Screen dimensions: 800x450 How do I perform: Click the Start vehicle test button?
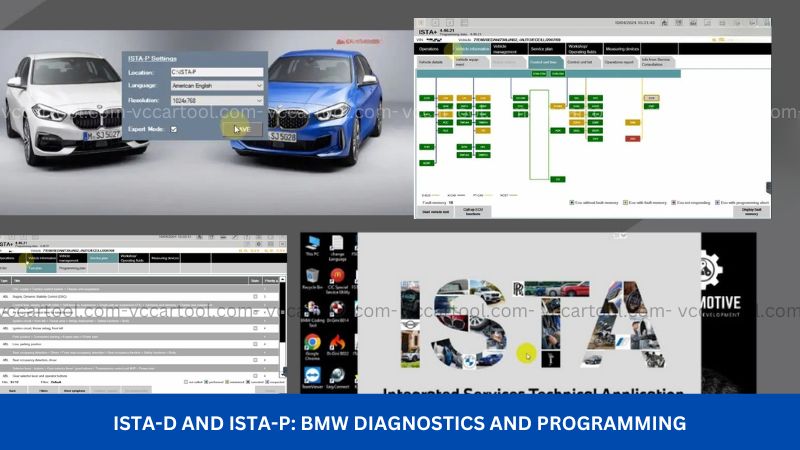435,212
